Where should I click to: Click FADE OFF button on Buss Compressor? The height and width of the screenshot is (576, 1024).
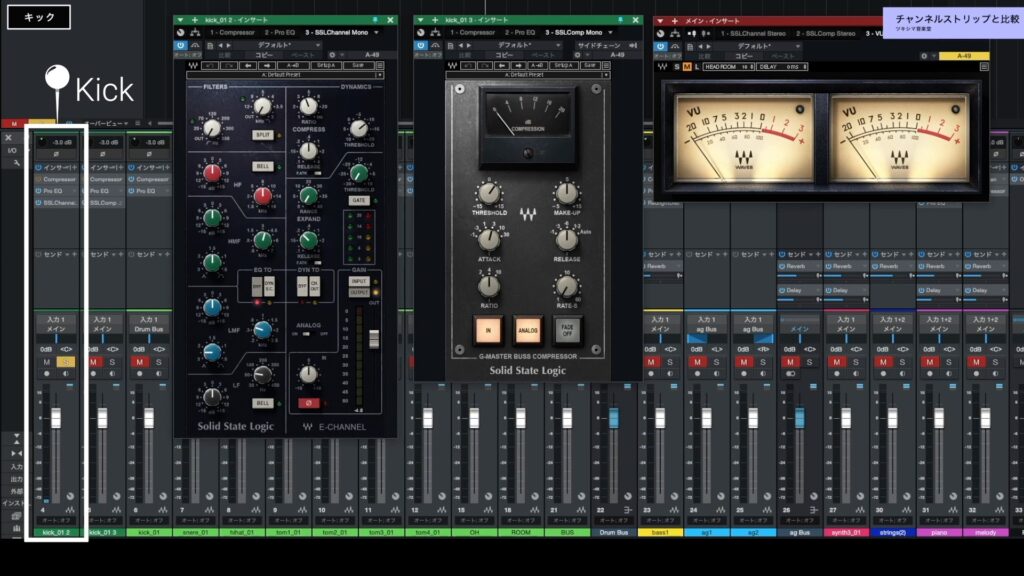click(568, 330)
